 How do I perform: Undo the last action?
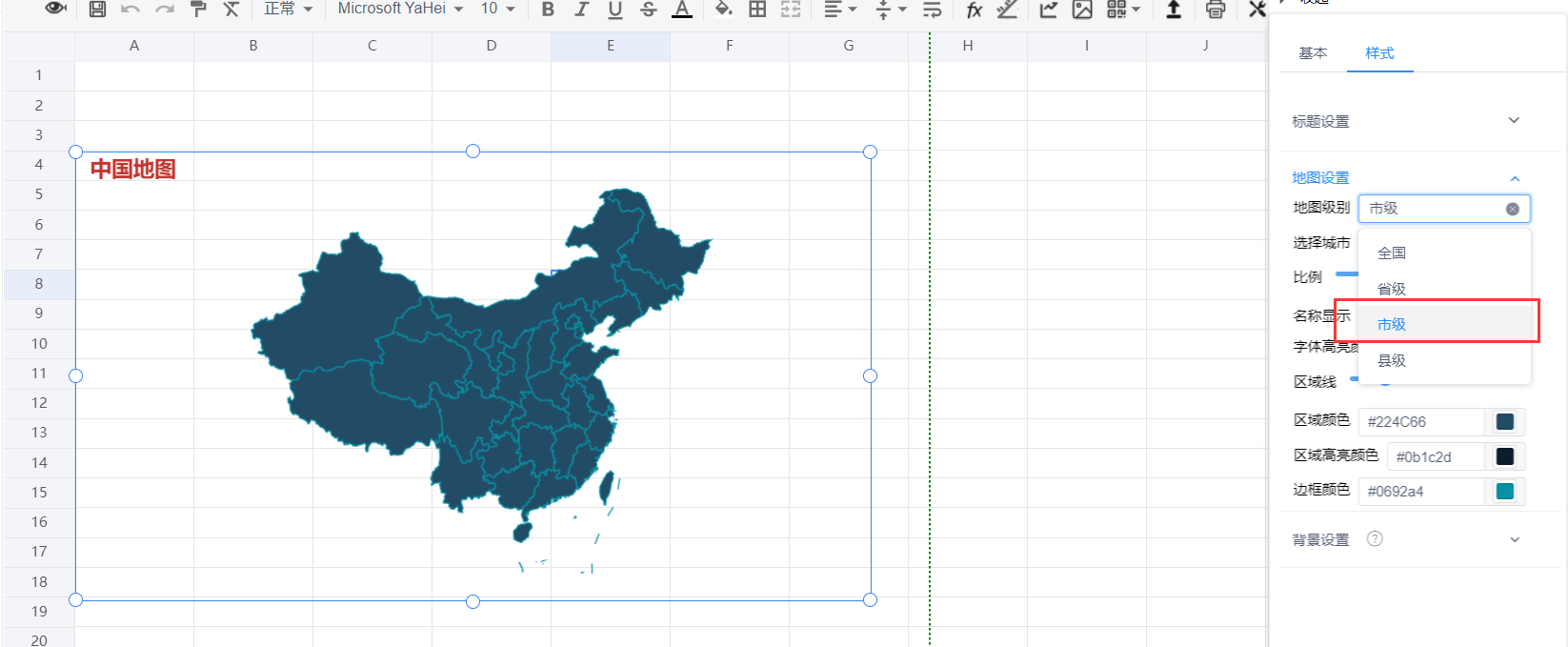131,10
